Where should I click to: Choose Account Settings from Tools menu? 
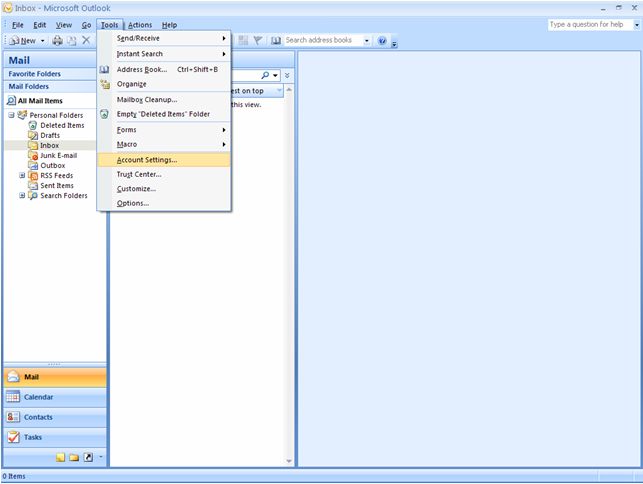pos(146,160)
